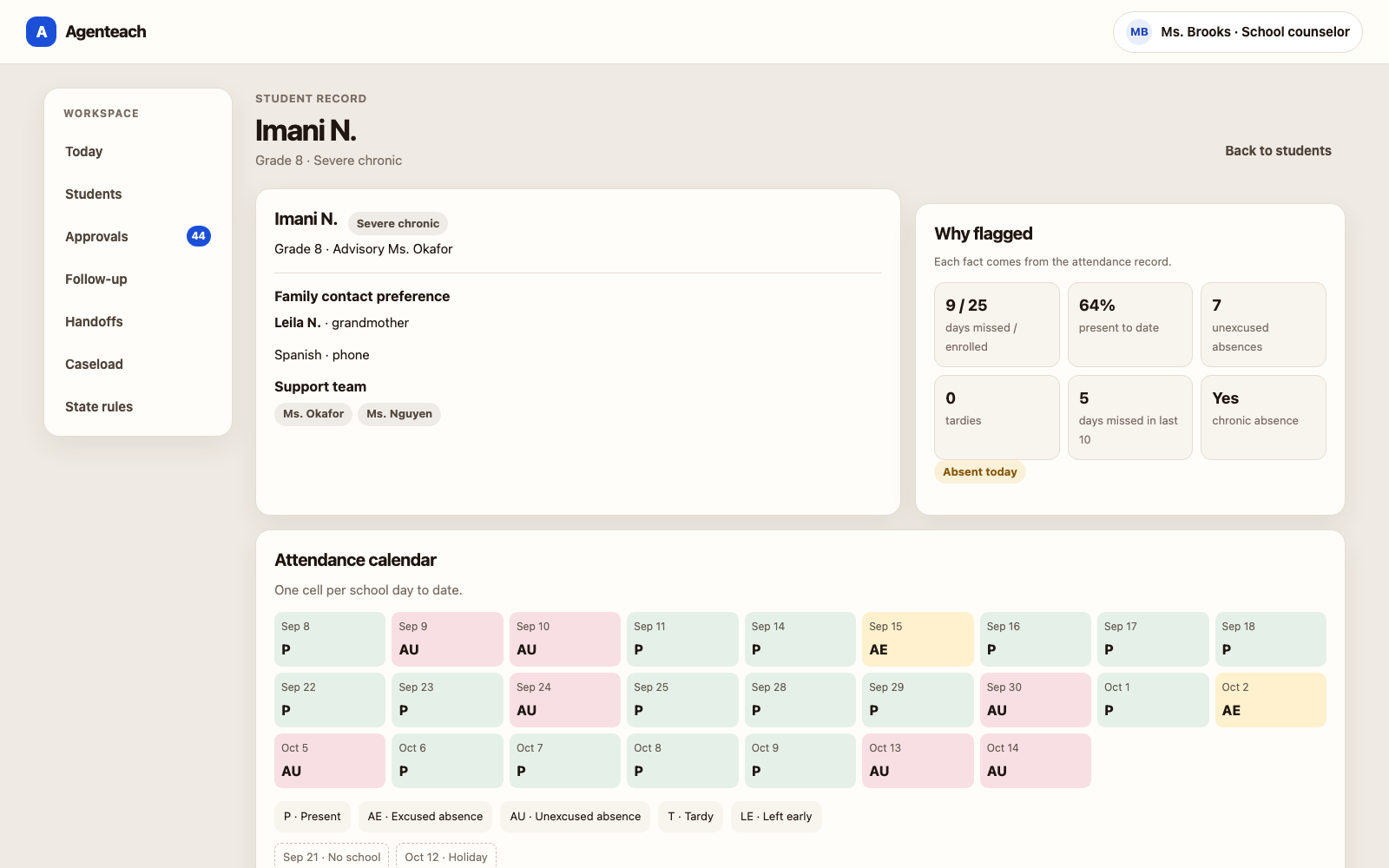Click the 44 approvals badge
This screenshot has width=1389, height=868.
point(199,236)
